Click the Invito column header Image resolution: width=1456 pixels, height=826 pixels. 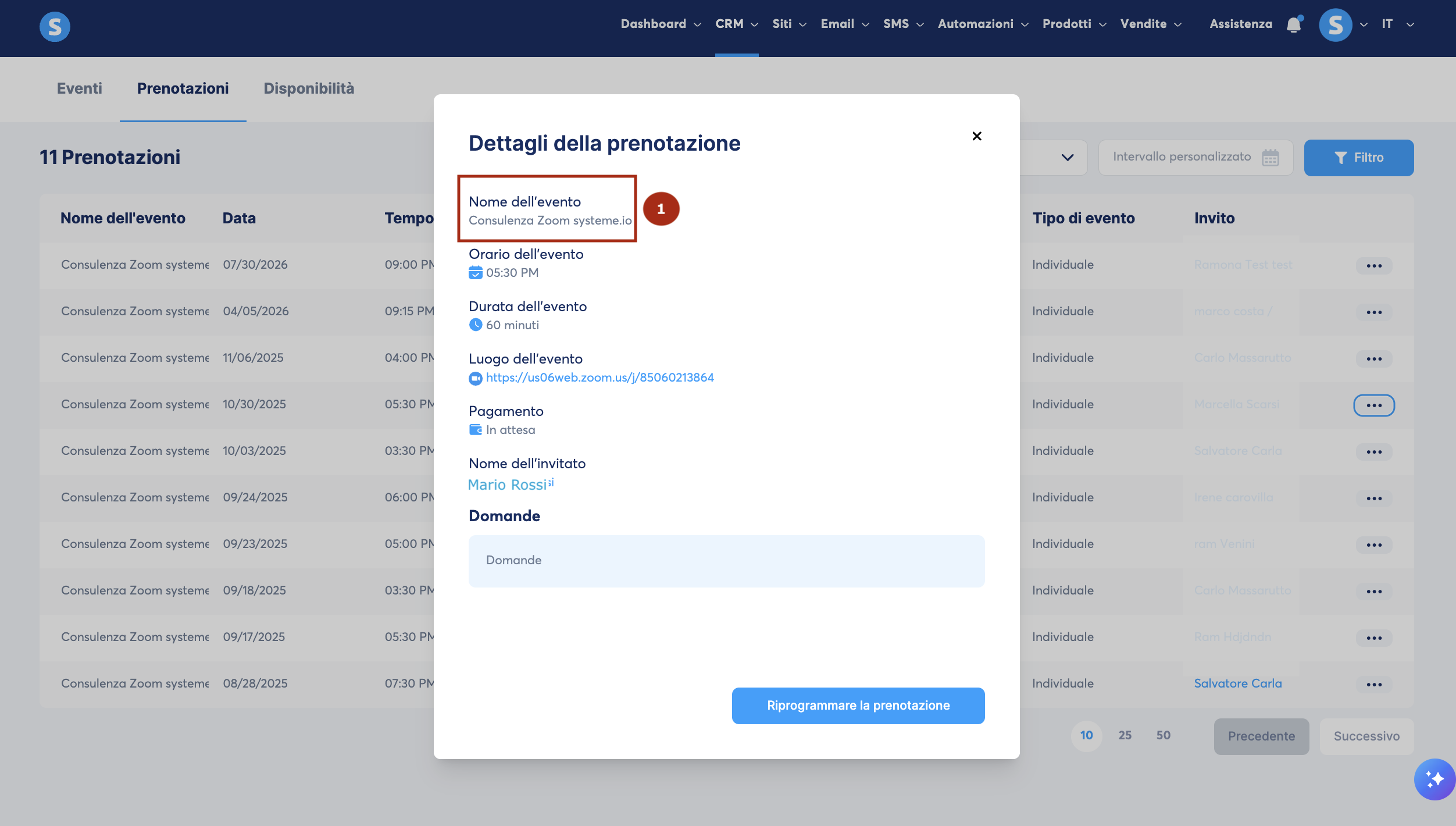(x=1214, y=218)
